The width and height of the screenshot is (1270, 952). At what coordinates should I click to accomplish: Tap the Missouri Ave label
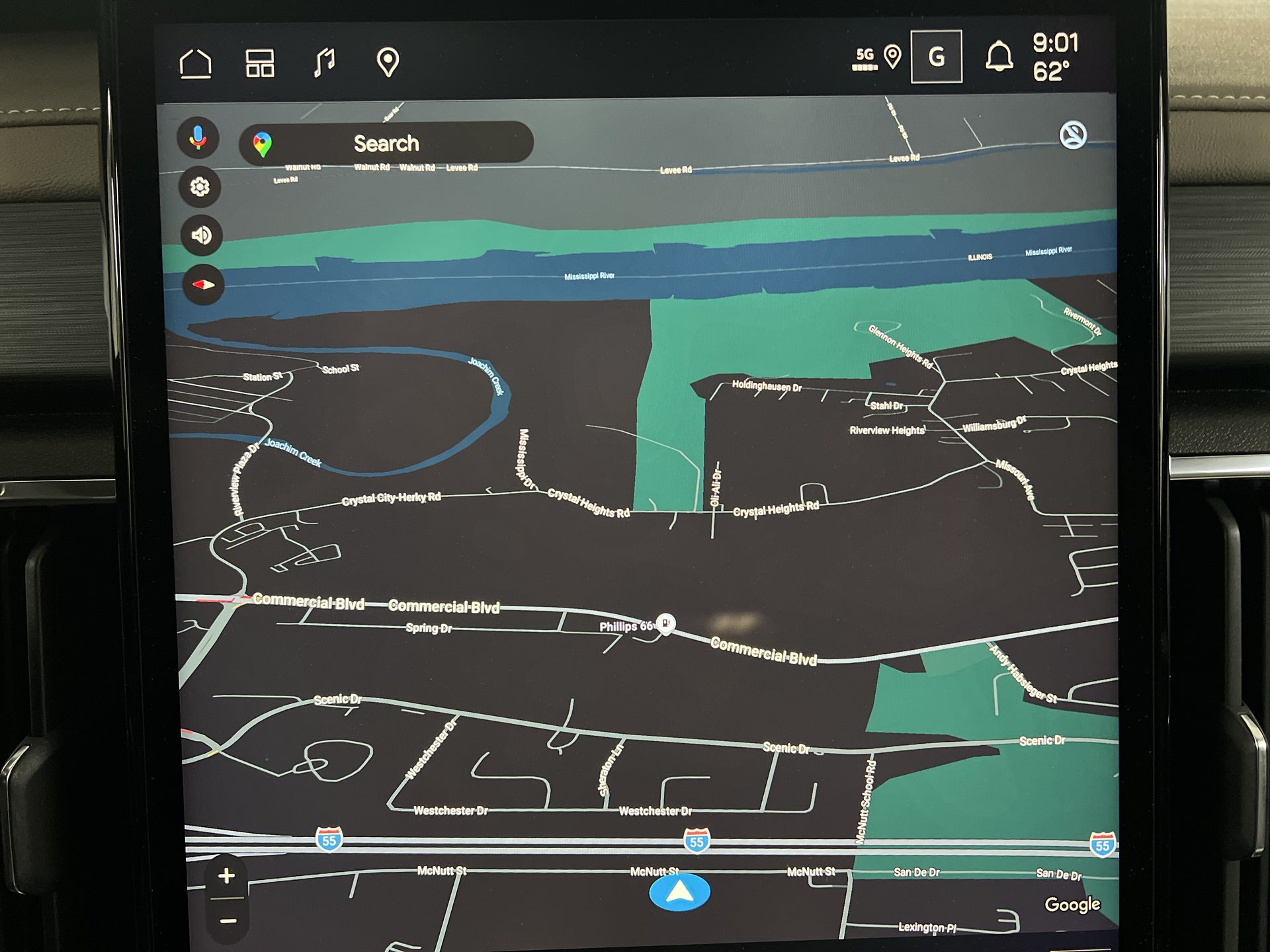1015,481
